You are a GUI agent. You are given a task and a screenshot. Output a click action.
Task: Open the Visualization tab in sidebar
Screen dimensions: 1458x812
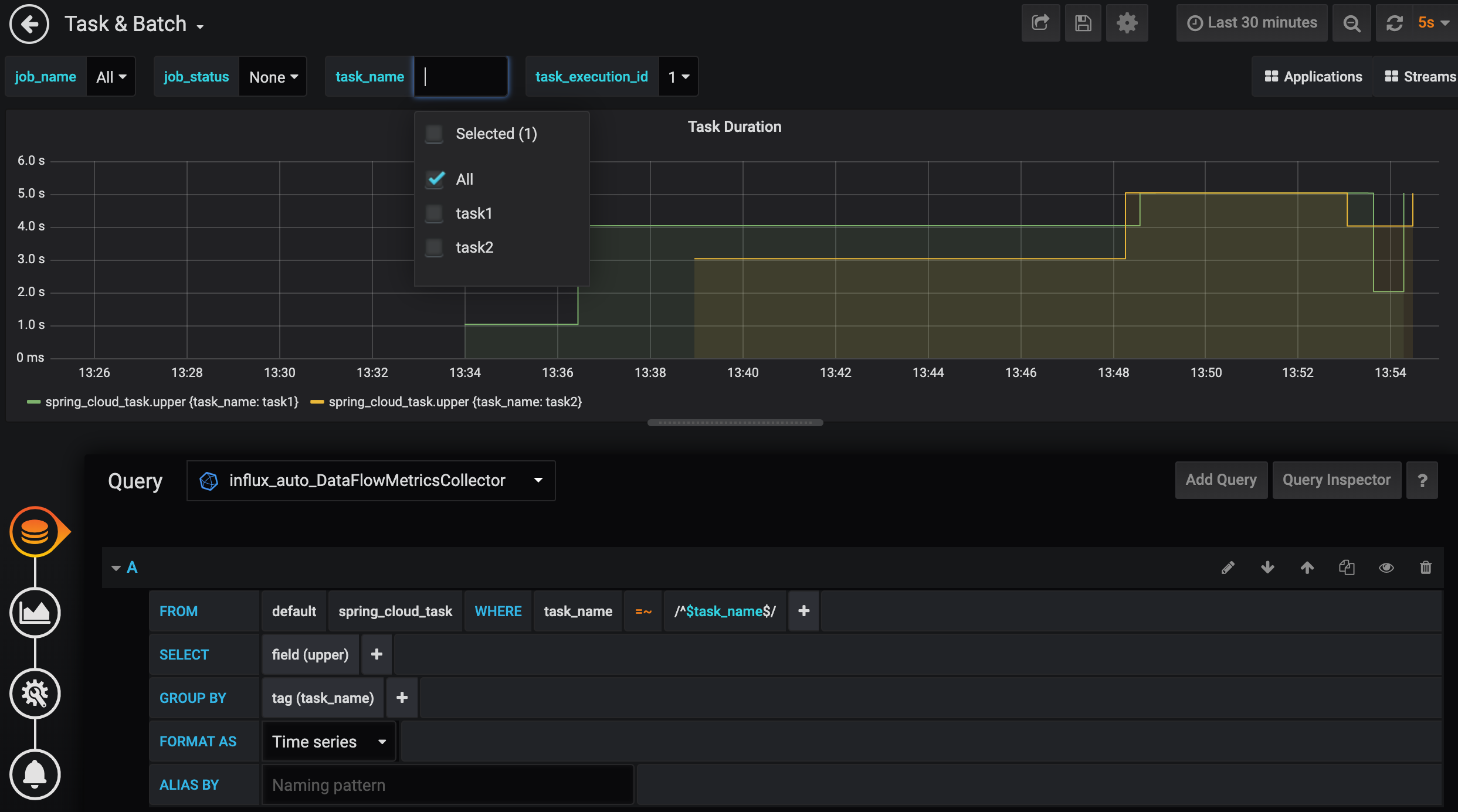[x=35, y=613]
